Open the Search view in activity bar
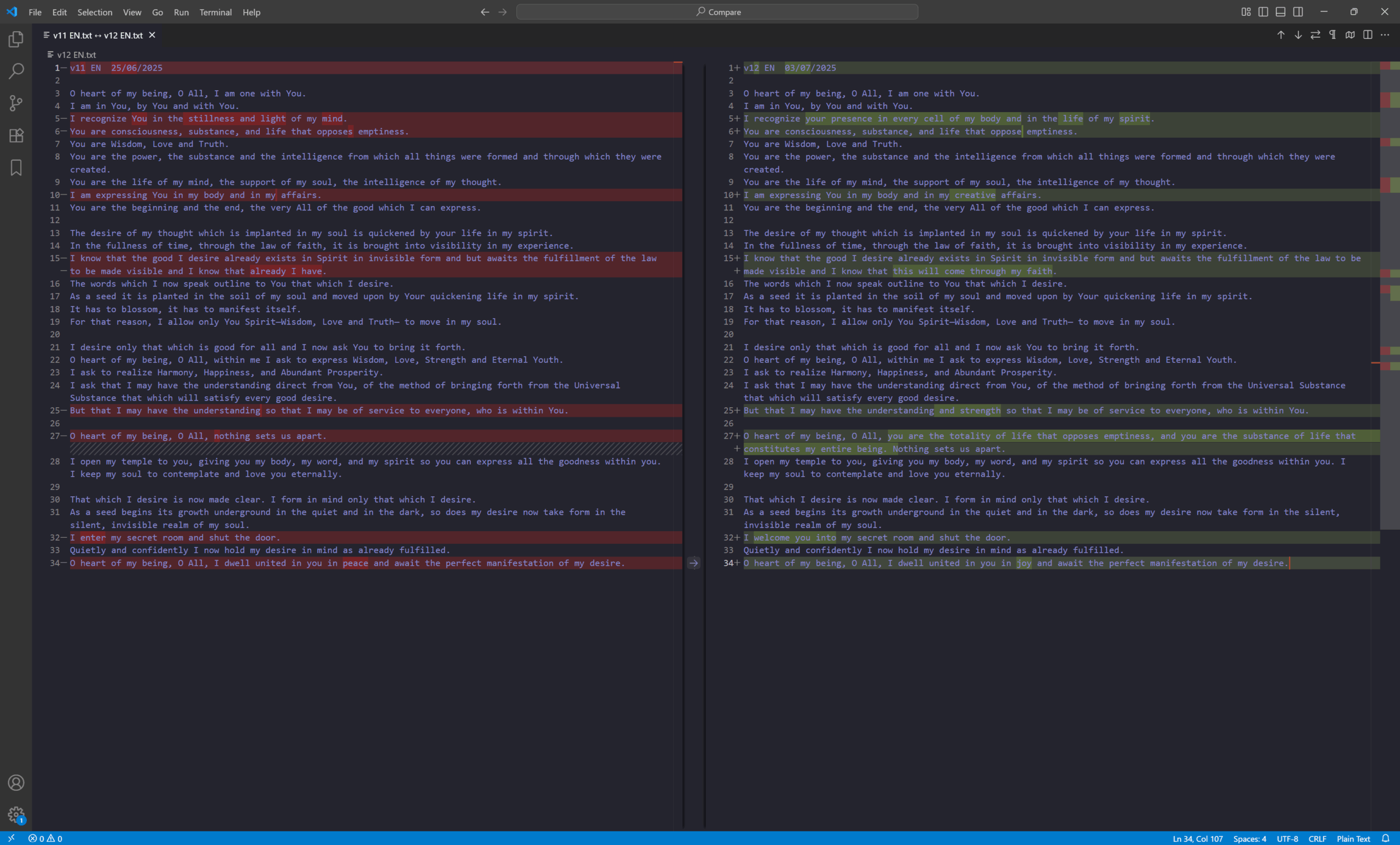This screenshot has height=845, width=1400. tap(16, 71)
